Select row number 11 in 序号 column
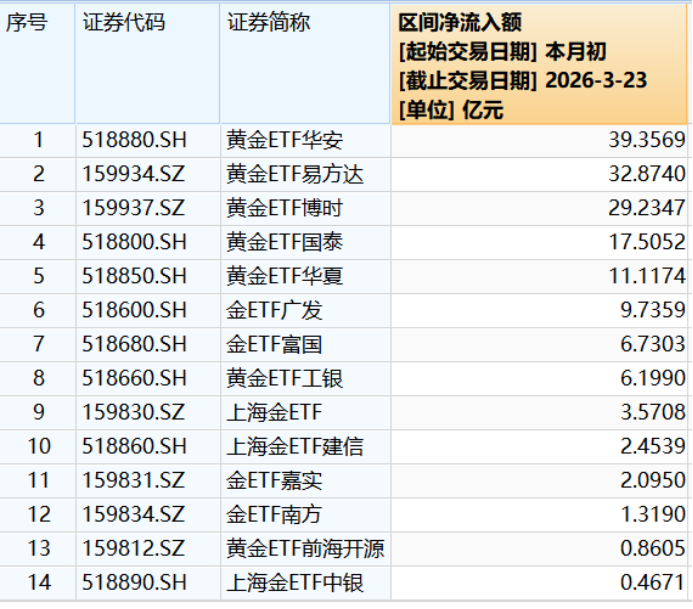The image size is (693, 609). tap(38, 480)
